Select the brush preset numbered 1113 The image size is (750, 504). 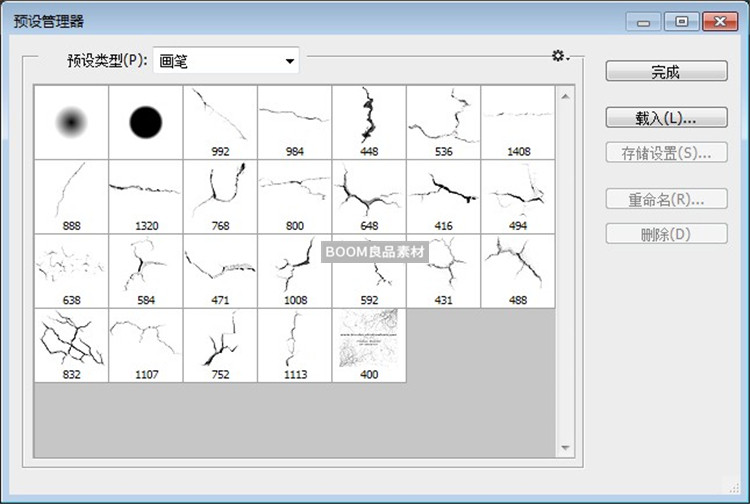(294, 345)
